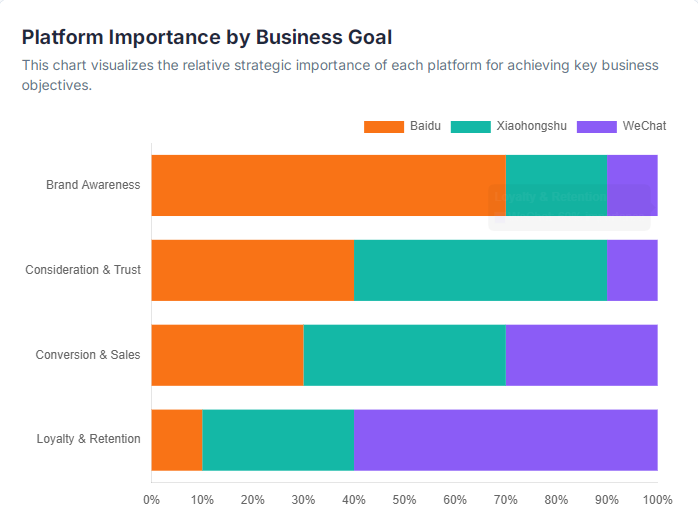Screen dimensions: 698x528
Task: Select the Baidu segment in Conversion & Sales
Action: (x=227, y=355)
